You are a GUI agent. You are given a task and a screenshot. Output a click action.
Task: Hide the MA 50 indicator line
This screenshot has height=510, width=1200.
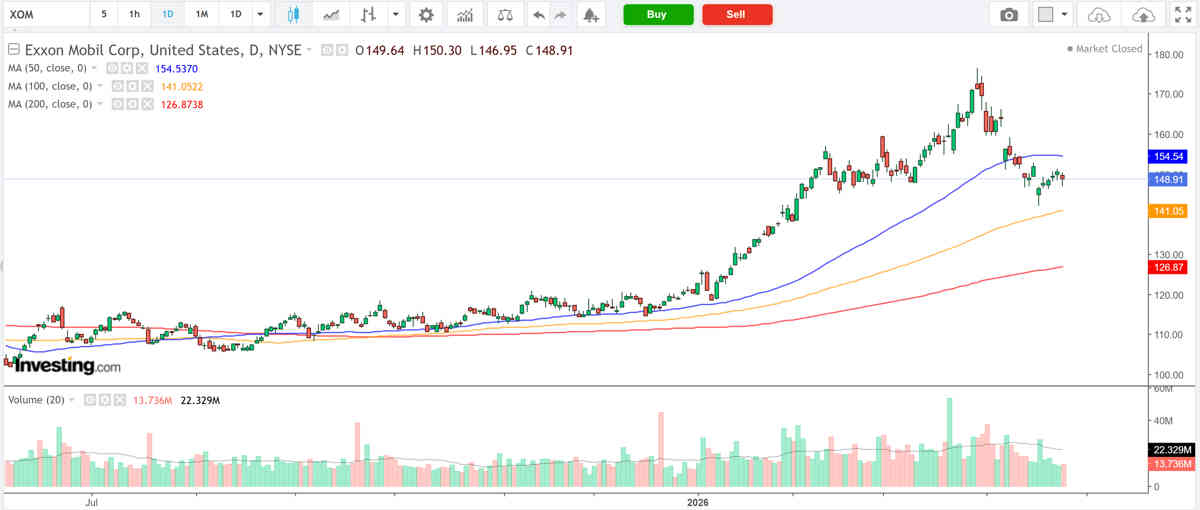coord(113,68)
